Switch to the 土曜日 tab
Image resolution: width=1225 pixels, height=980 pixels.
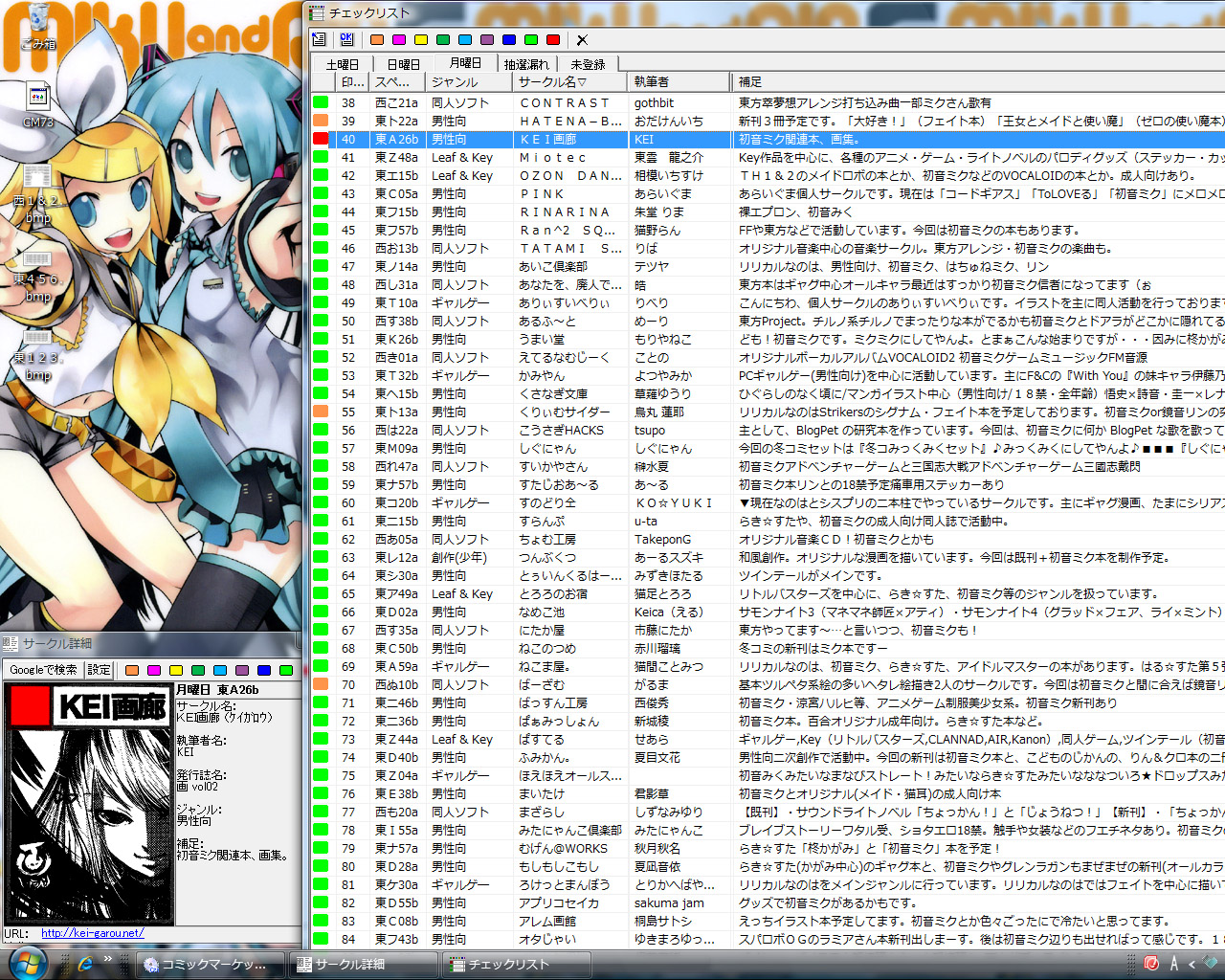pyautogui.click(x=343, y=64)
